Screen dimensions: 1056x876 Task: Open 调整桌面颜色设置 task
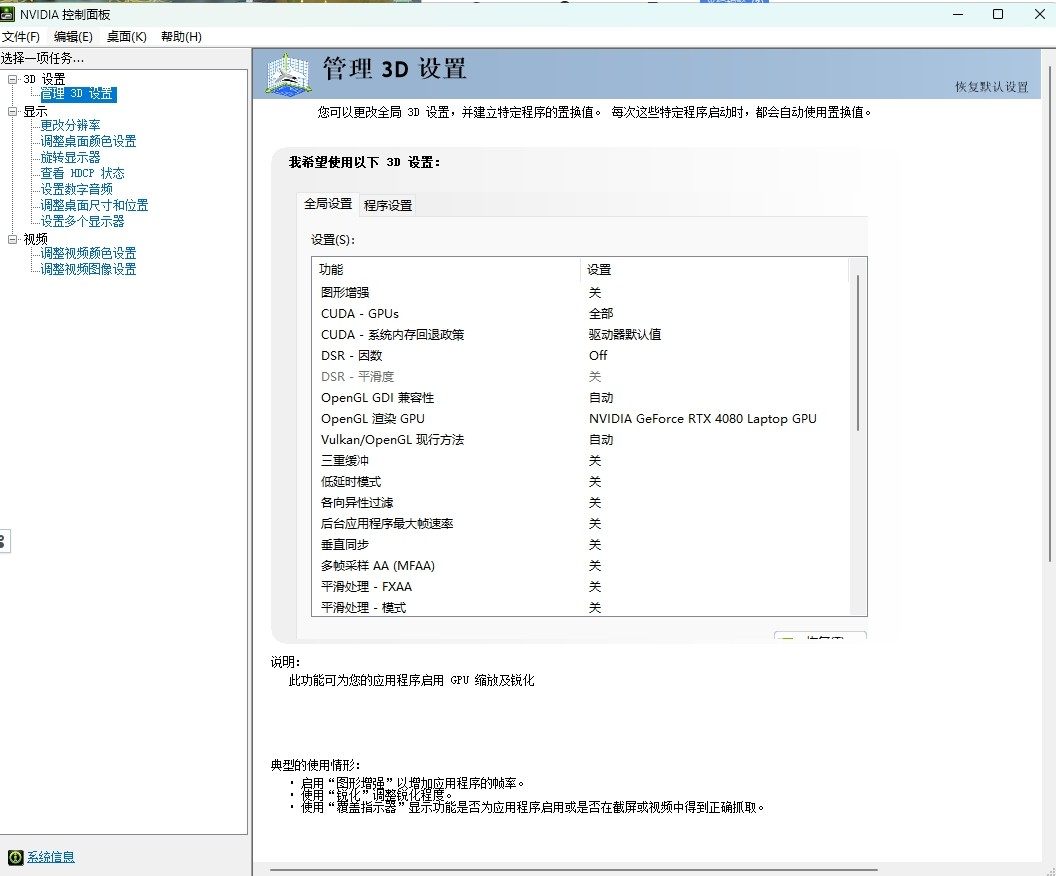[x=88, y=141]
